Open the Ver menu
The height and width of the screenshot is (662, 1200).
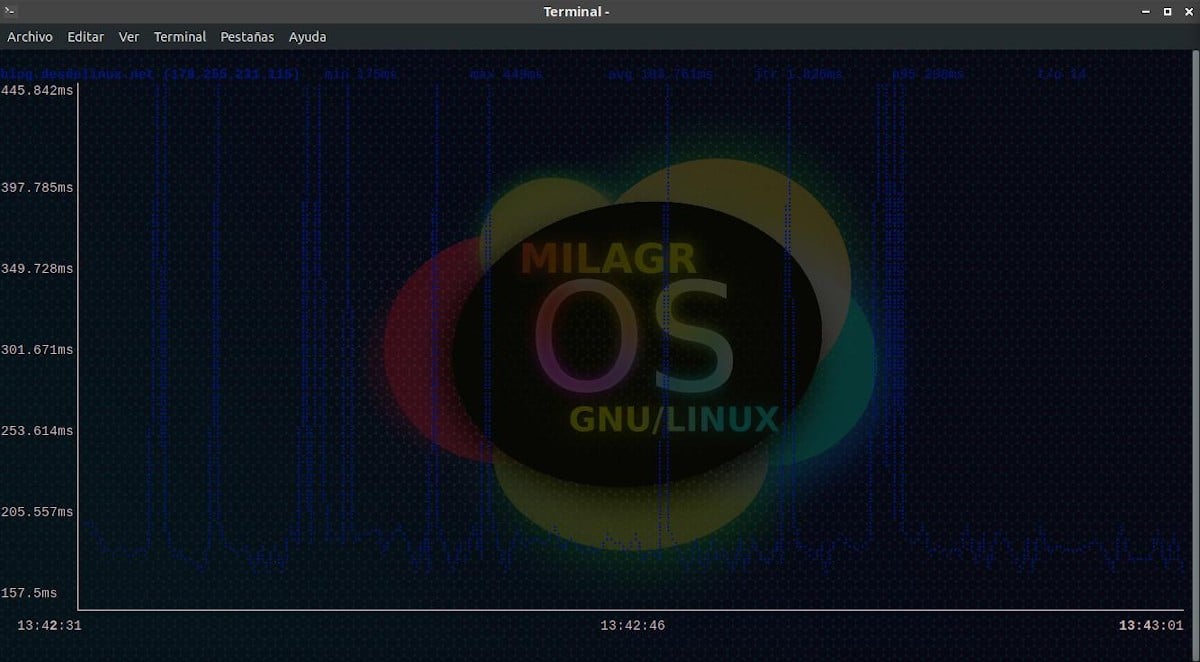pyautogui.click(x=129, y=36)
